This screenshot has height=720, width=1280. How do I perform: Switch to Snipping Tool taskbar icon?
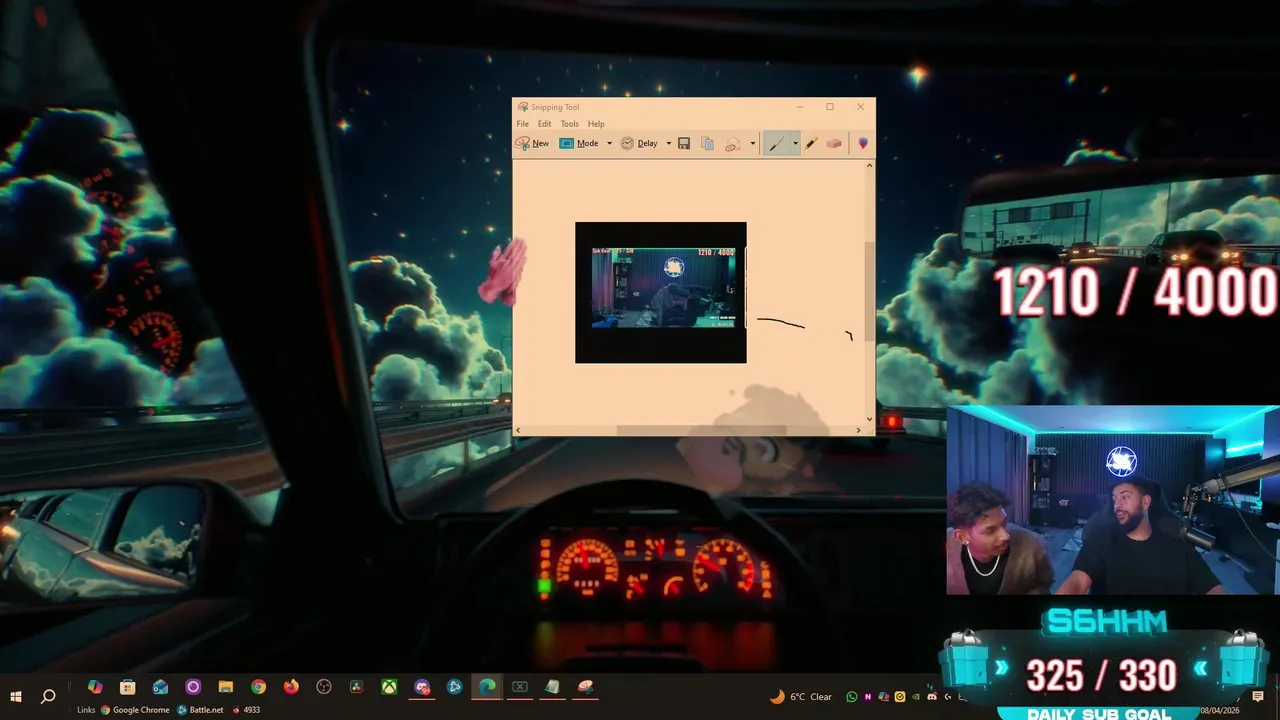click(585, 687)
